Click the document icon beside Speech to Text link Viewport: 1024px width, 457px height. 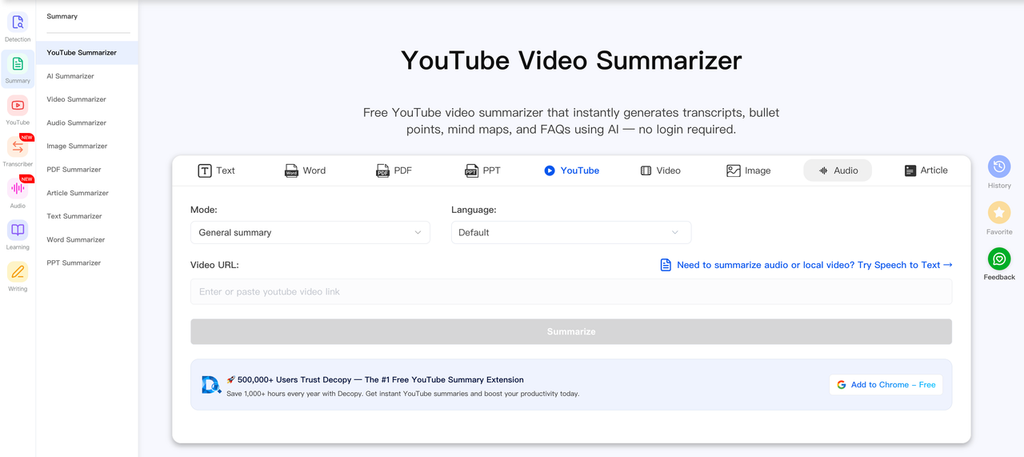pyautogui.click(x=665, y=265)
